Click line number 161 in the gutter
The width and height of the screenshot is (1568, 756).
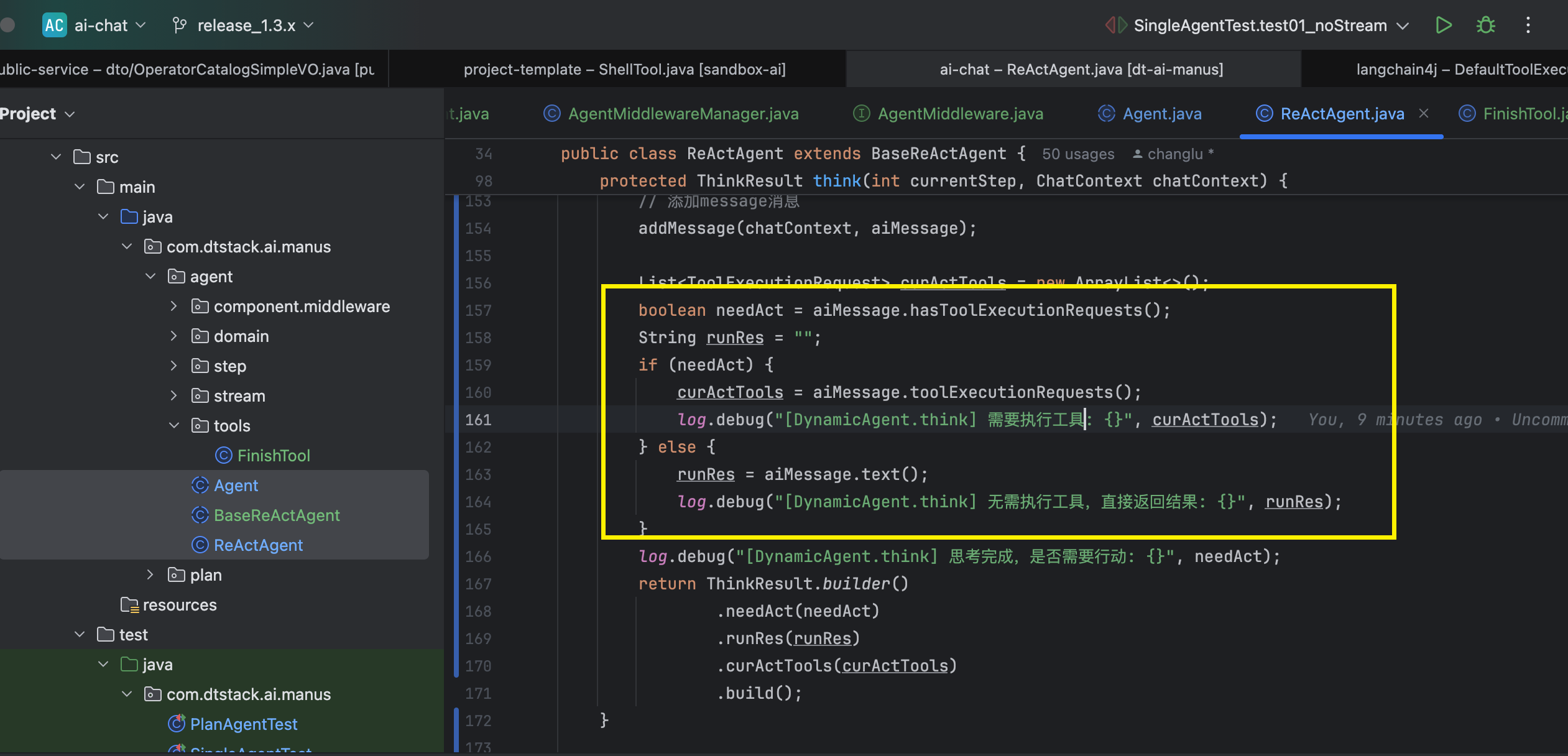478,420
